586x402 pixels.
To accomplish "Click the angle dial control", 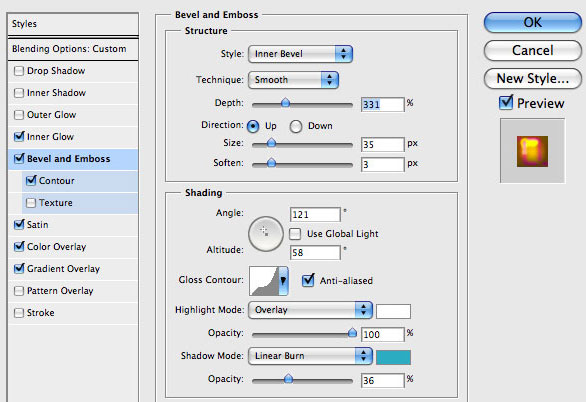I will point(266,234).
